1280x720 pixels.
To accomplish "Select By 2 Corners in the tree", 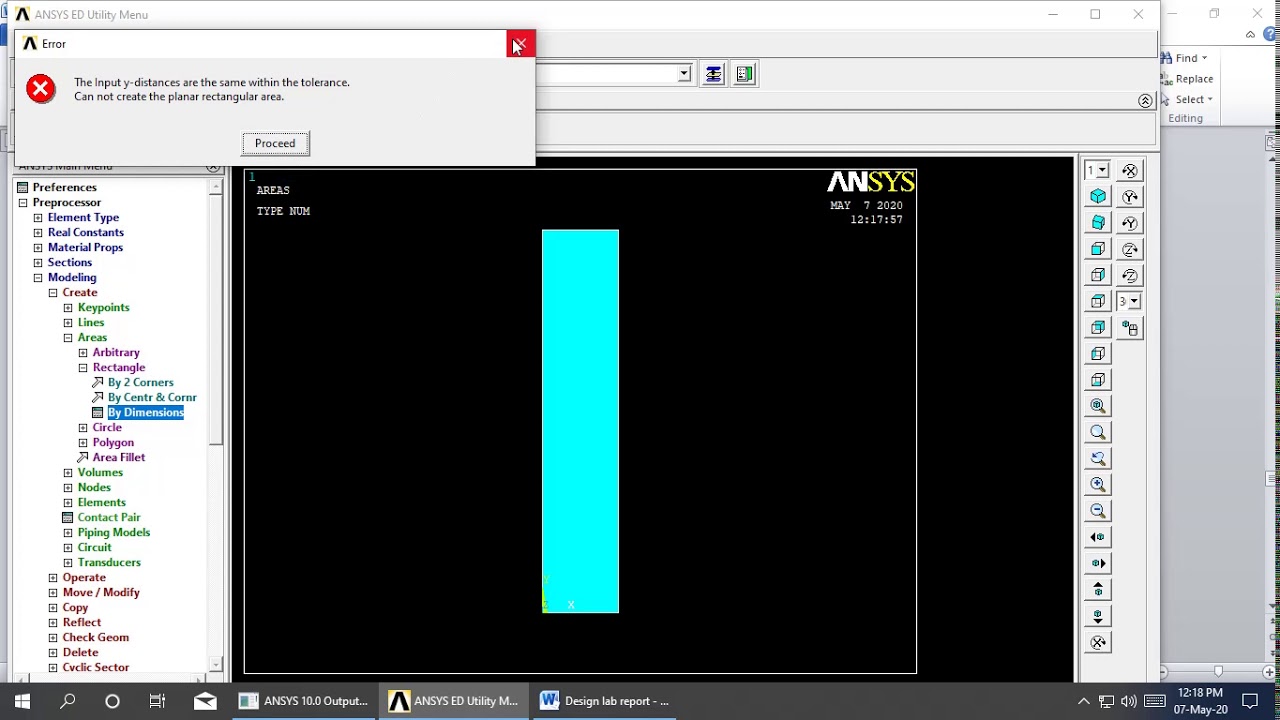I will click(x=140, y=382).
